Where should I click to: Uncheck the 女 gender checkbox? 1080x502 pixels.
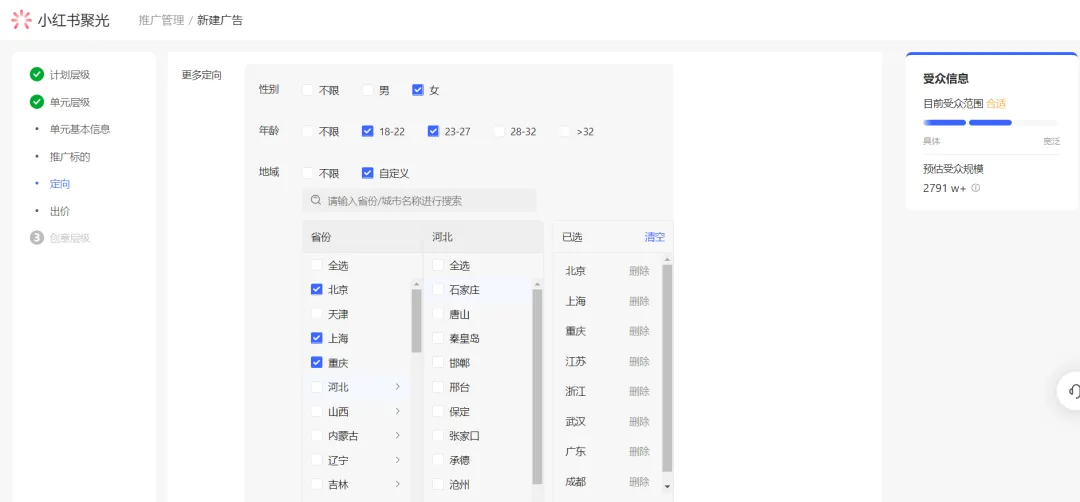click(x=417, y=90)
